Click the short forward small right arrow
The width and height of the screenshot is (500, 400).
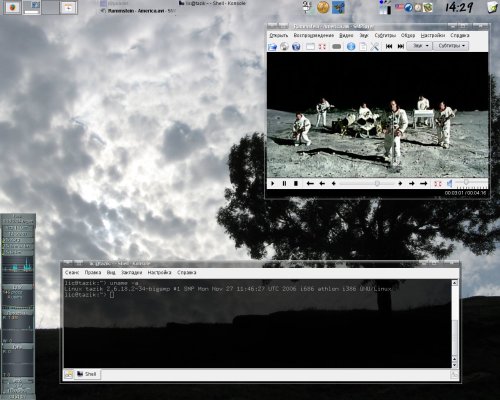[400, 183]
